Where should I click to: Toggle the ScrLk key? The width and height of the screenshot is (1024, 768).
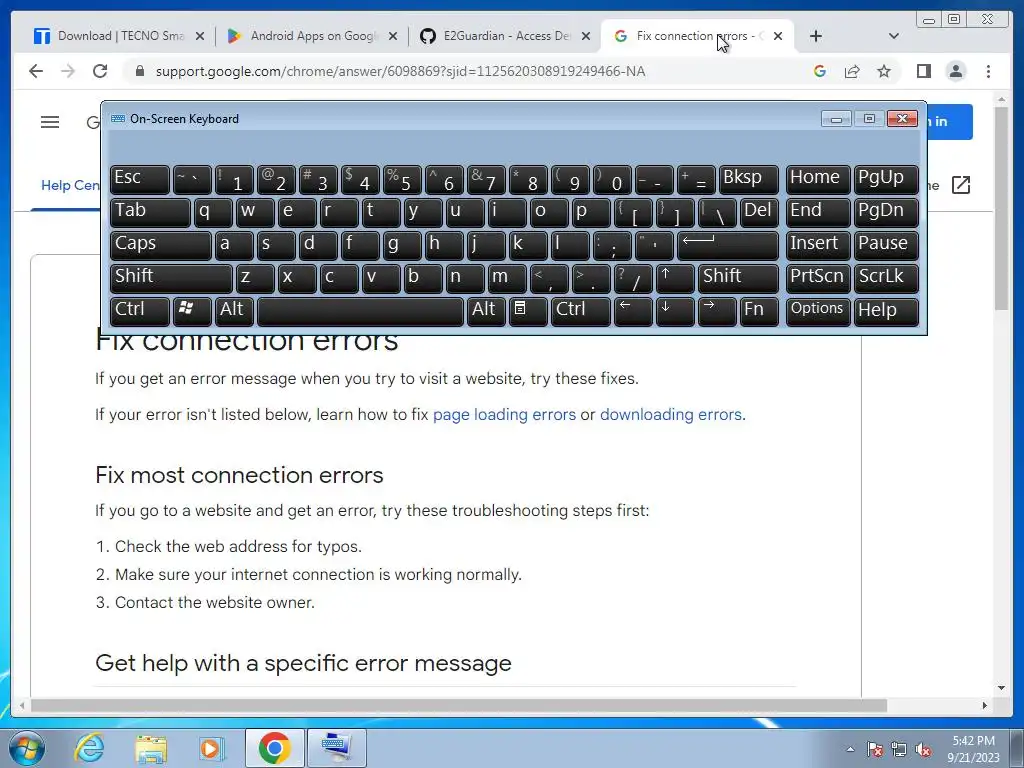coord(886,279)
